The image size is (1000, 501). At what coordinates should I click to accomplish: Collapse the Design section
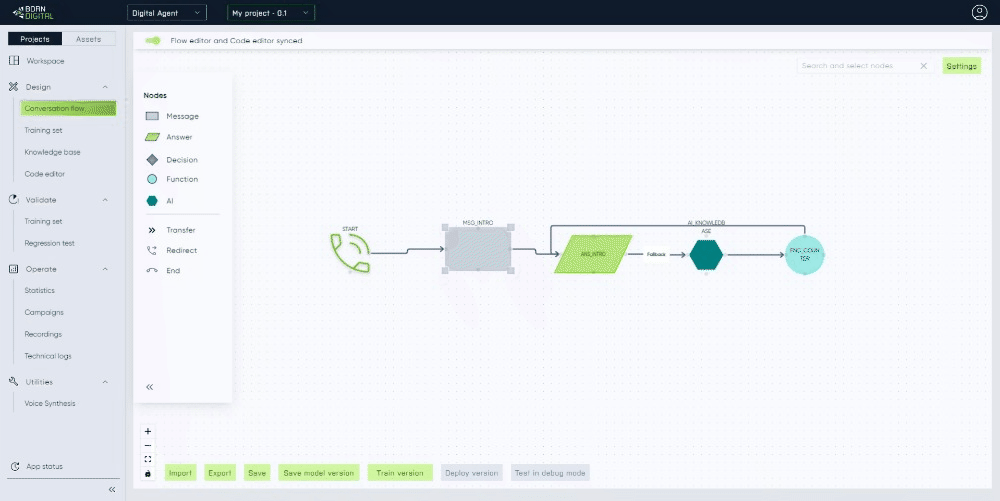[x=106, y=87]
